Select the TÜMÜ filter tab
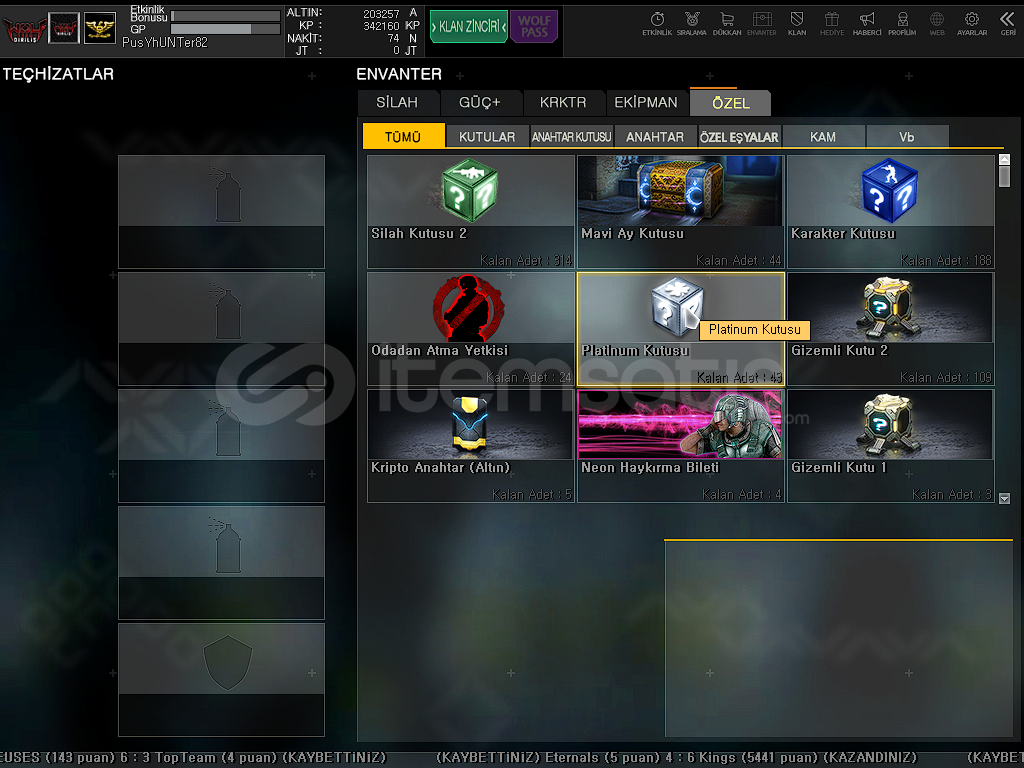The image size is (1024, 768). pyautogui.click(x=403, y=136)
